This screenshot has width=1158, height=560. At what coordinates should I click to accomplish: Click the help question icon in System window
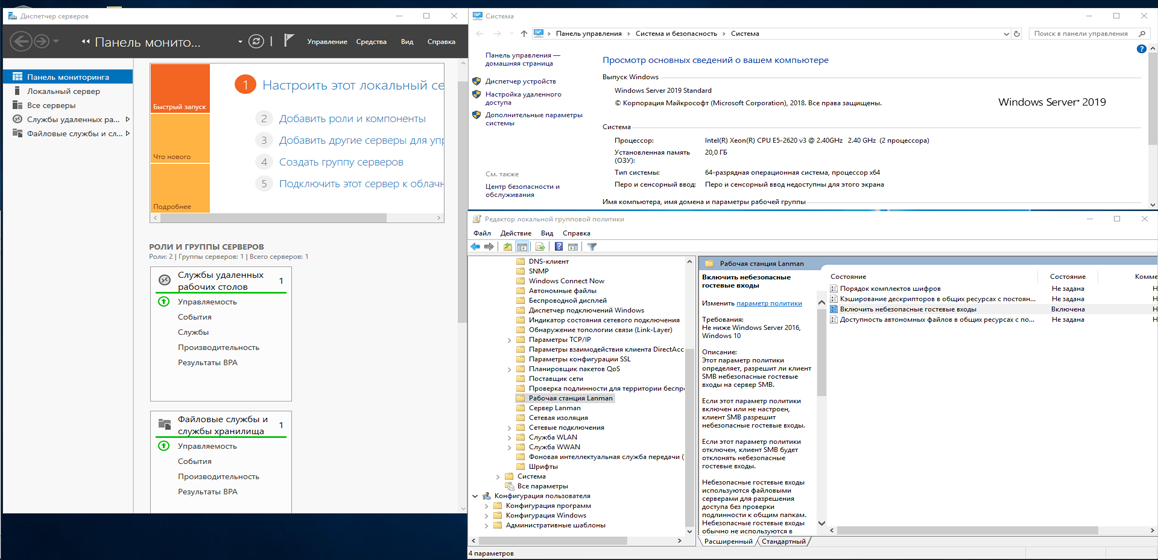click(x=1141, y=48)
